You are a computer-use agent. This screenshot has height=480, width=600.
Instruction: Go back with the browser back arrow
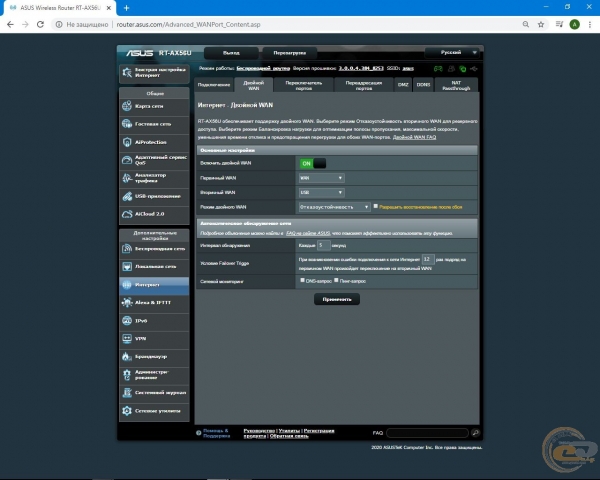[x=10, y=24]
